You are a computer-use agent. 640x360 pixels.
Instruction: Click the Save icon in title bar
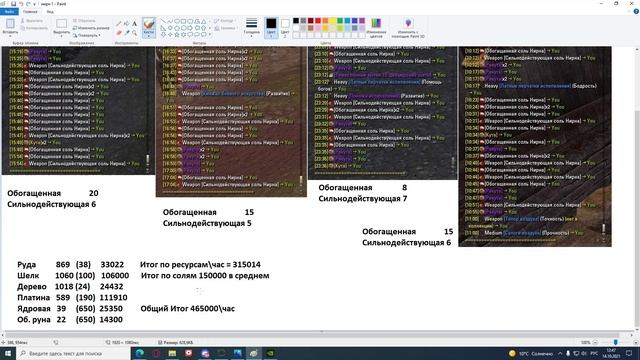pyautogui.click(x=13, y=4)
